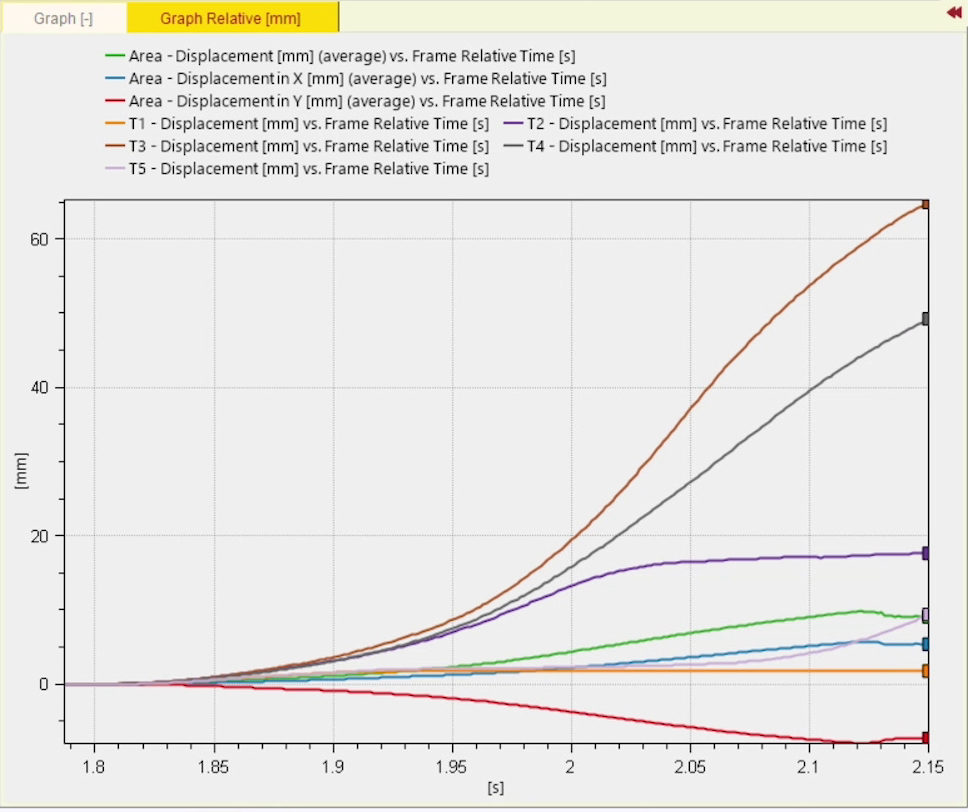Select the Graph Relative [mm] tab
This screenshot has height=812, width=968.
coord(232,19)
